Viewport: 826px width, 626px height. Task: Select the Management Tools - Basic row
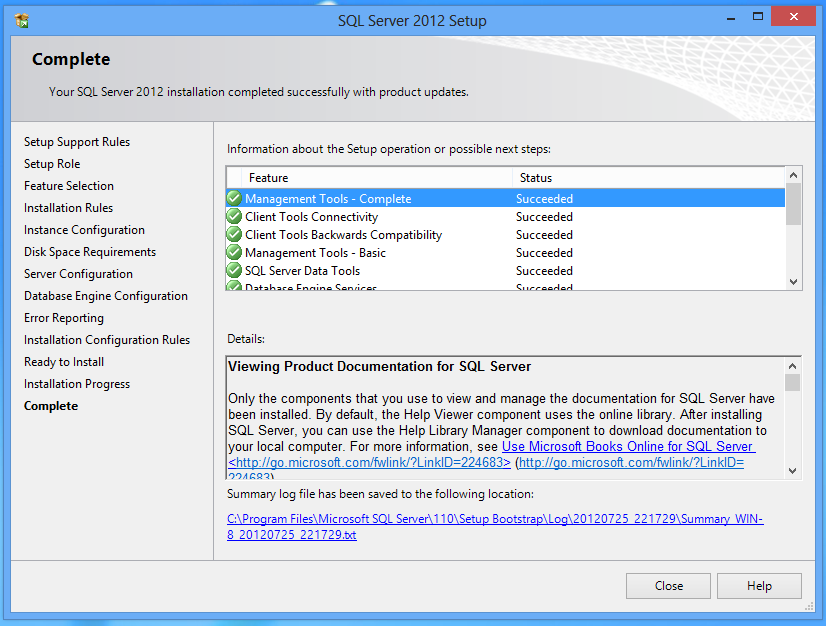pos(506,253)
